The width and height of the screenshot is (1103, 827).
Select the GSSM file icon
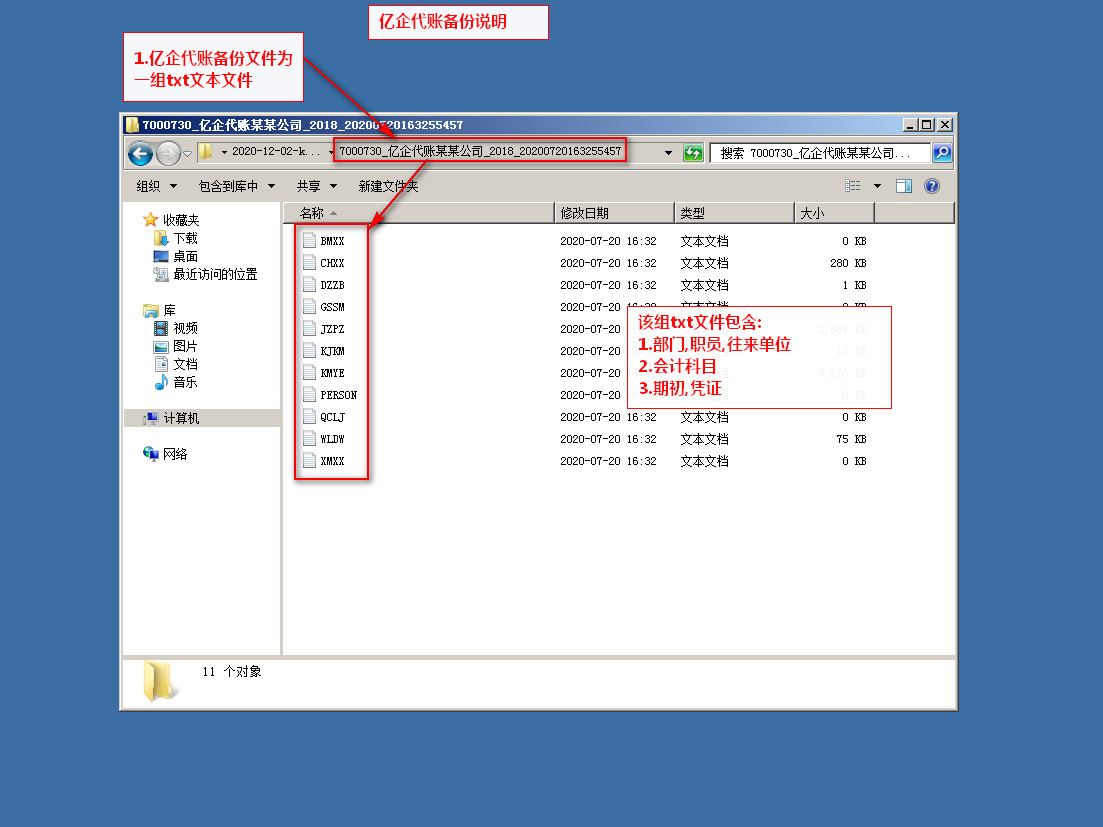(309, 306)
